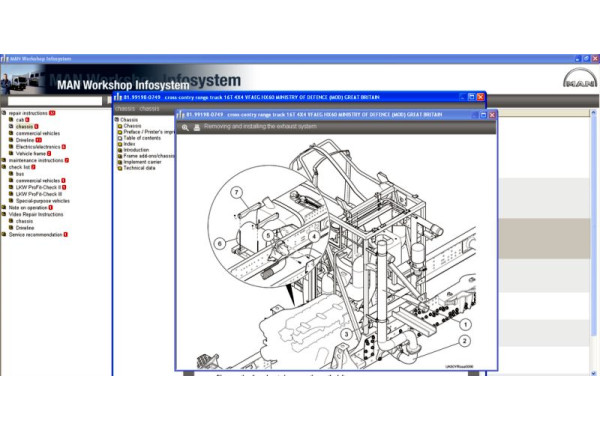Click the search field above the left tree
The height and width of the screenshot is (430, 600).
tap(52, 101)
